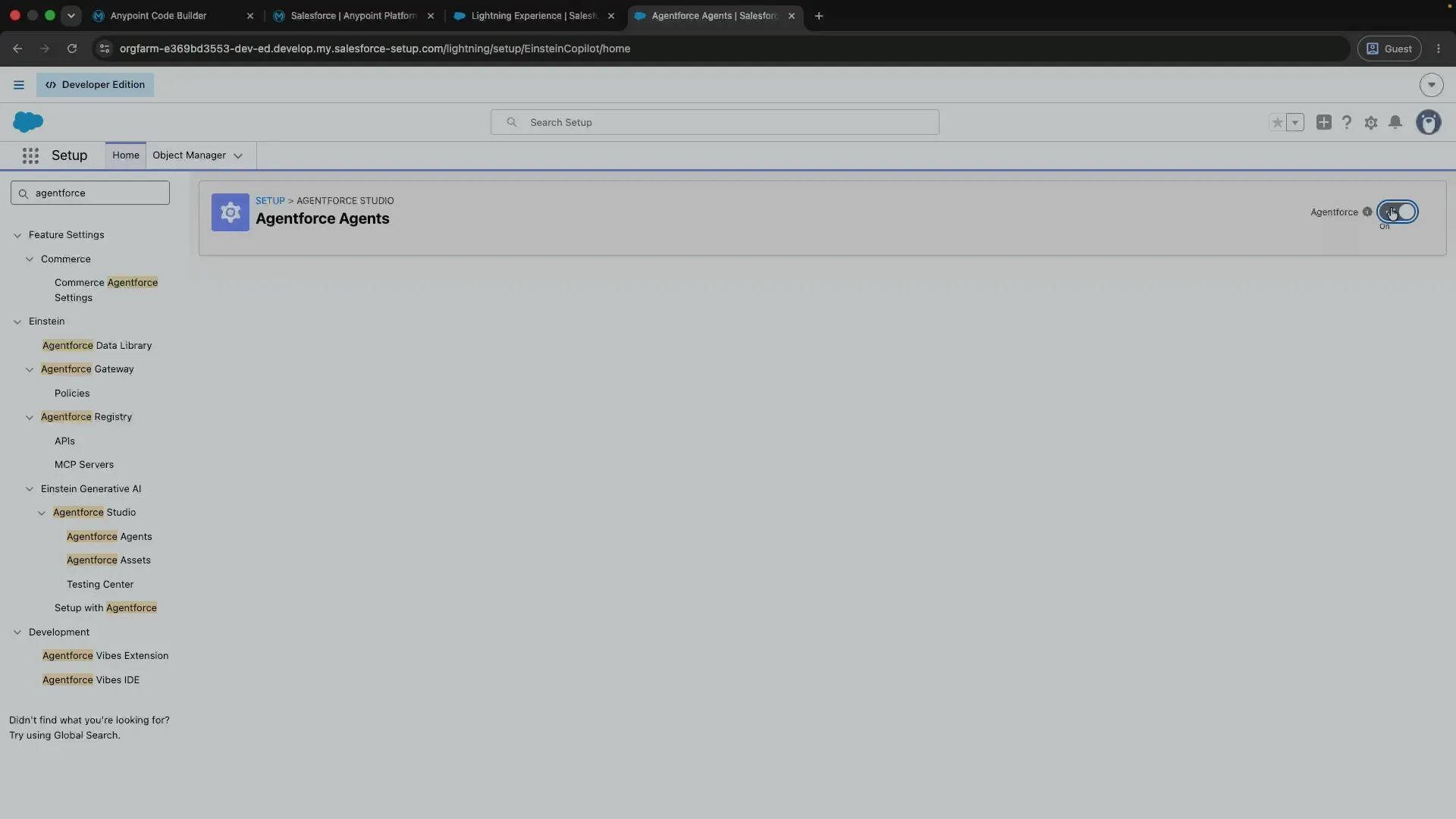Open Policies under Agentforce Gateway
Screen dimensions: 1456x819
click(72, 394)
